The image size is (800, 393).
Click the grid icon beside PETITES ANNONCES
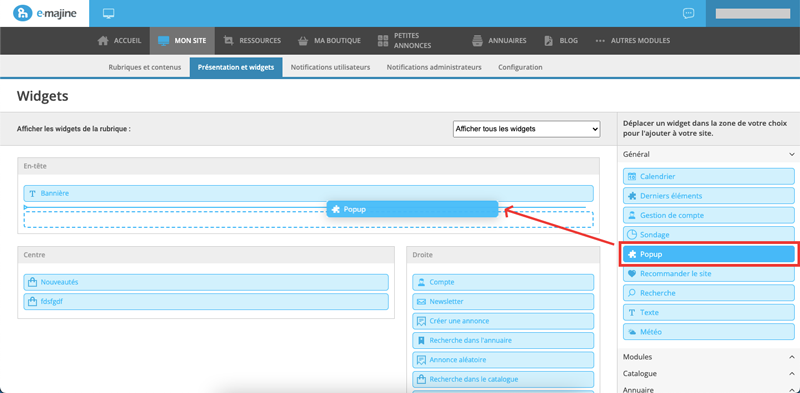click(x=383, y=40)
